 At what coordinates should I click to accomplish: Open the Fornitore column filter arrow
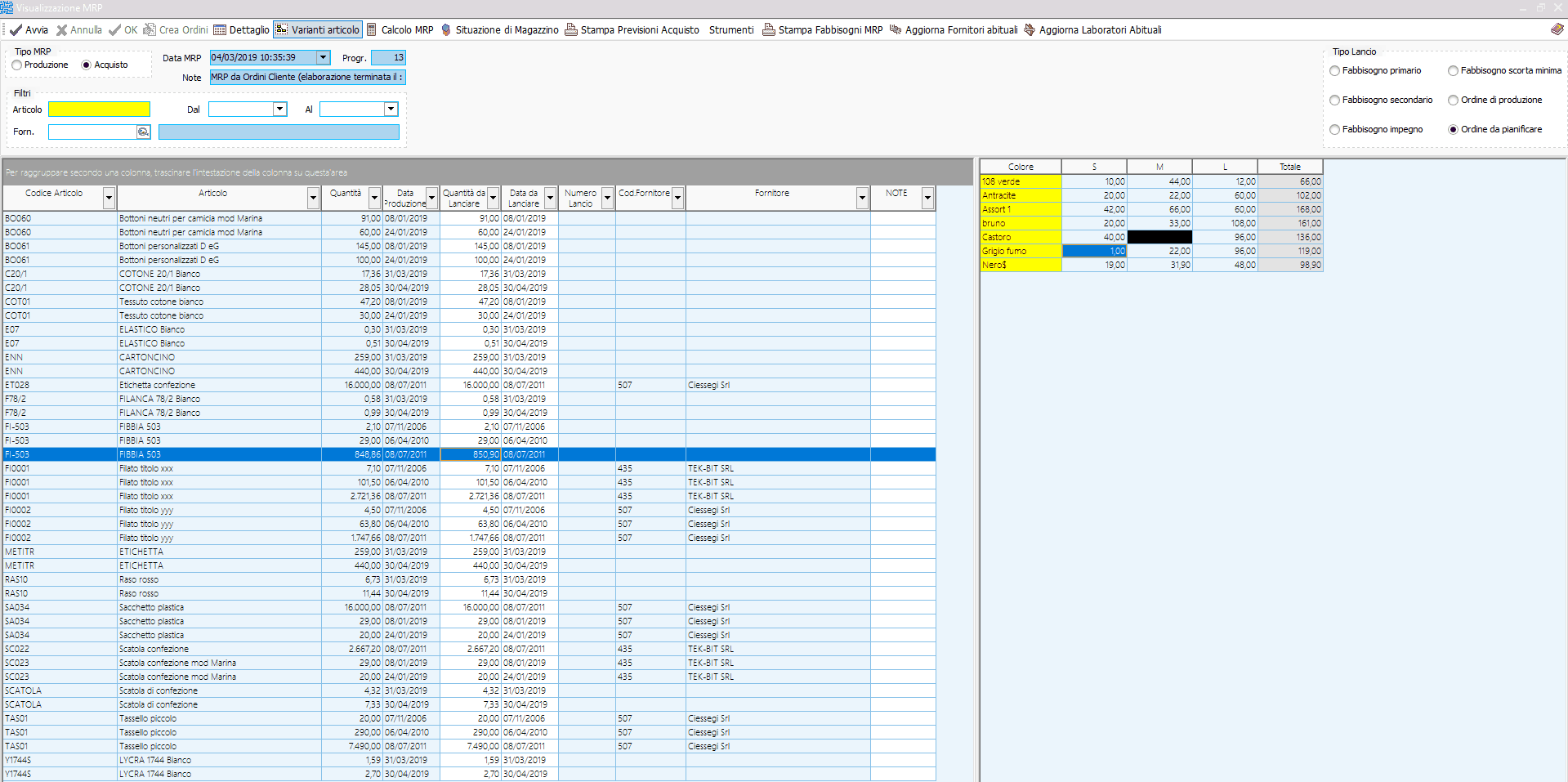[x=863, y=198]
